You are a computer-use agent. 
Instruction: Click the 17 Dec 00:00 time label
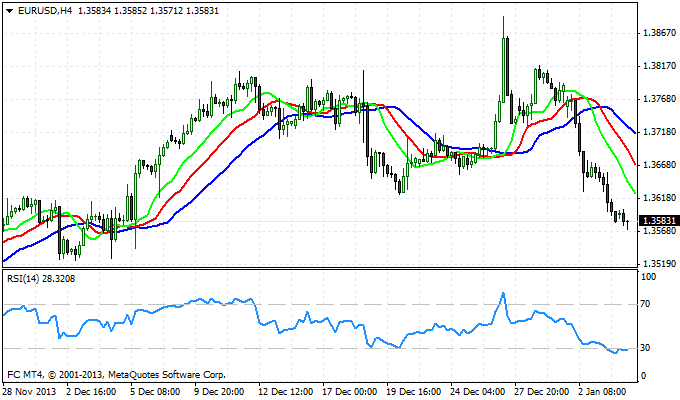pyautogui.click(x=350, y=391)
